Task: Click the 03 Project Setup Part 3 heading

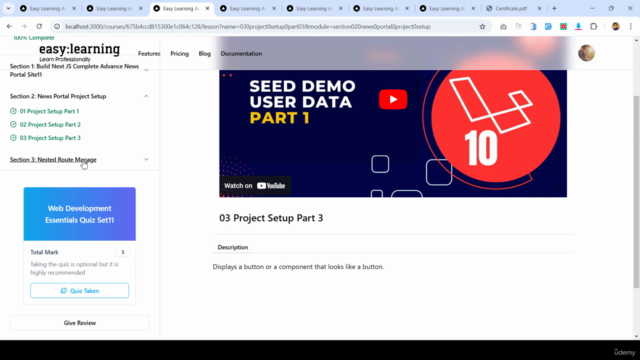Action: point(271,218)
